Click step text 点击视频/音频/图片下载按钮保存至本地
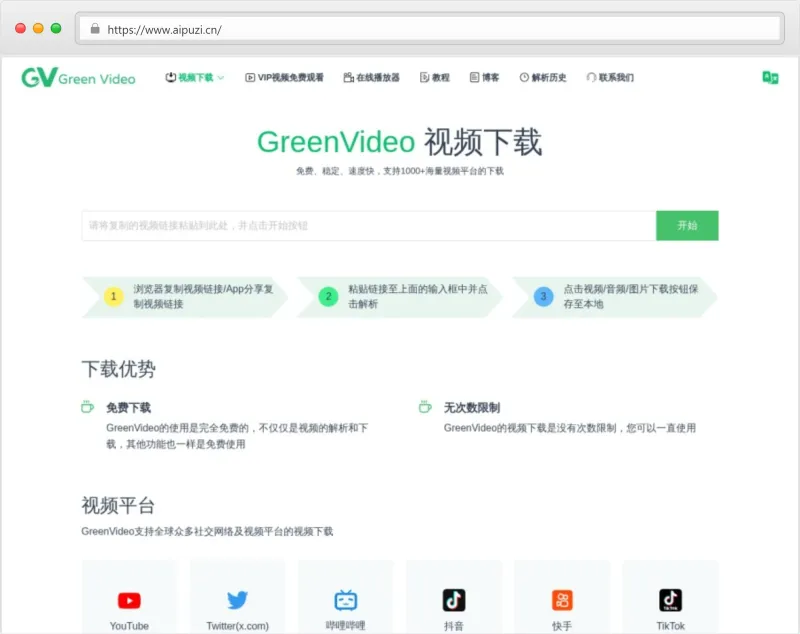The width and height of the screenshot is (800, 634). tap(631, 296)
